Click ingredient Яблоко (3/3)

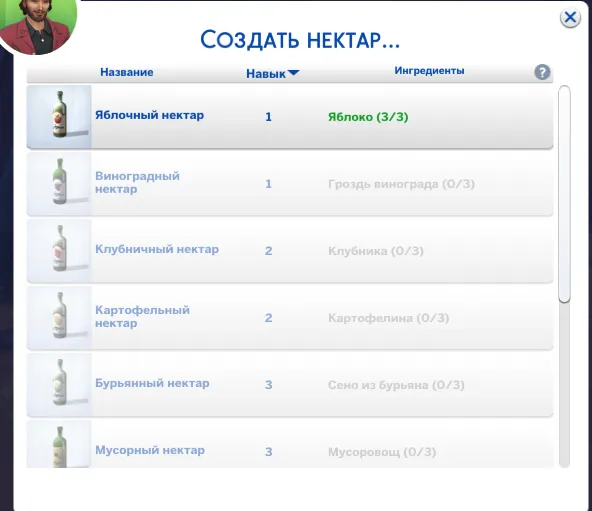pyautogui.click(x=368, y=117)
